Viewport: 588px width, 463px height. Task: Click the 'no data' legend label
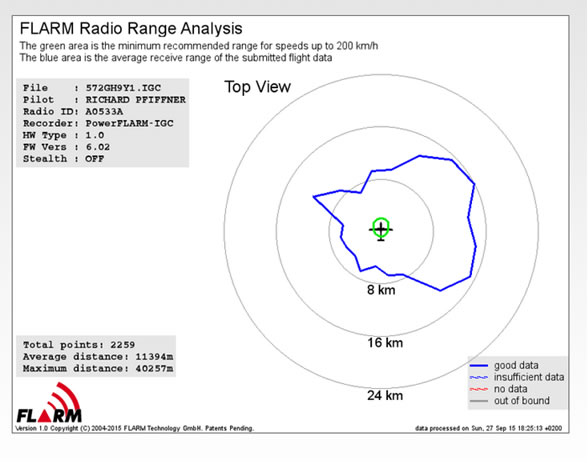tap(510, 389)
